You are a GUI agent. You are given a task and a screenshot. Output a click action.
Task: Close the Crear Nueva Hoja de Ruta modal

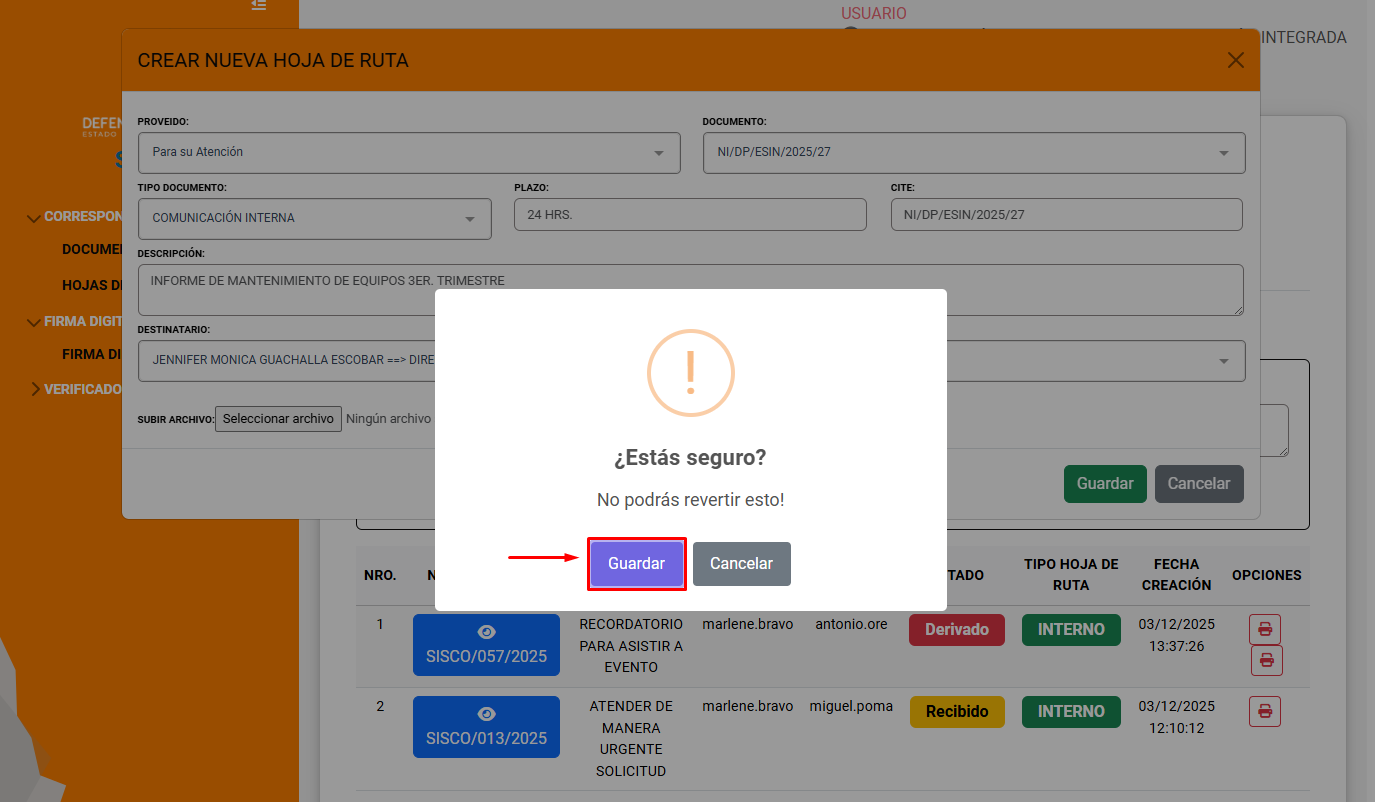(x=1236, y=60)
